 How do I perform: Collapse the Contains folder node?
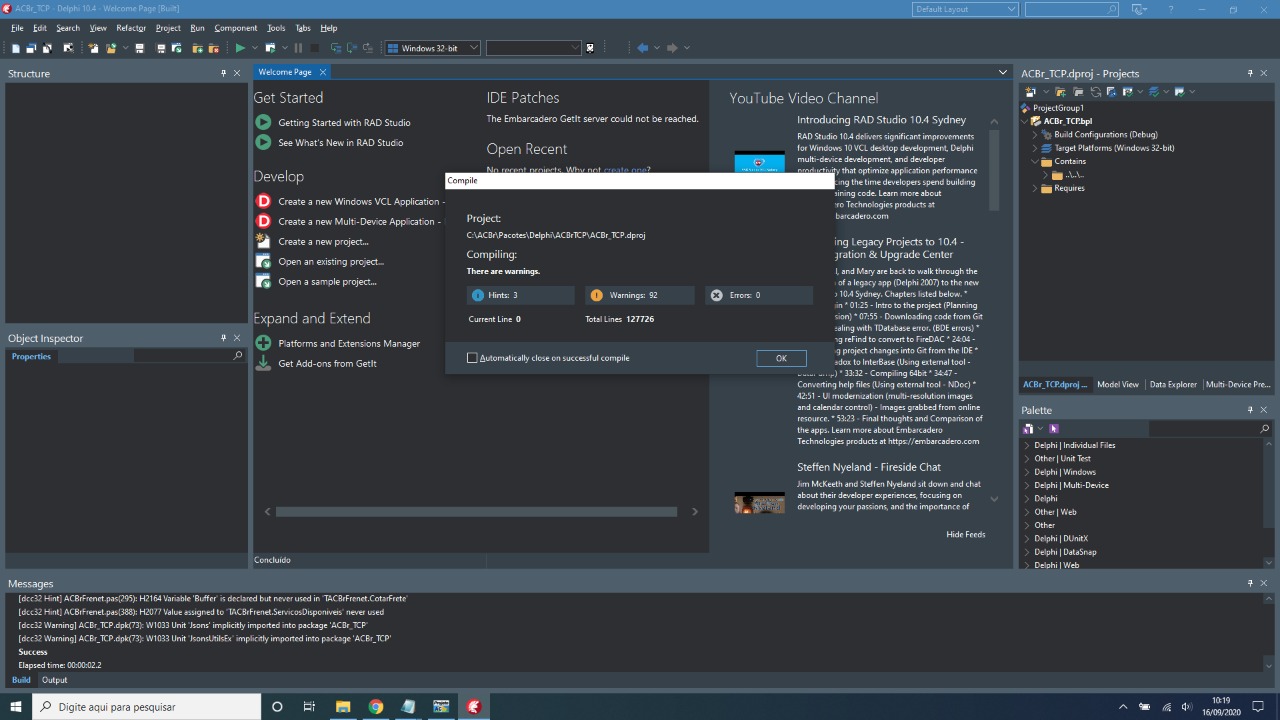click(x=1036, y=161)
